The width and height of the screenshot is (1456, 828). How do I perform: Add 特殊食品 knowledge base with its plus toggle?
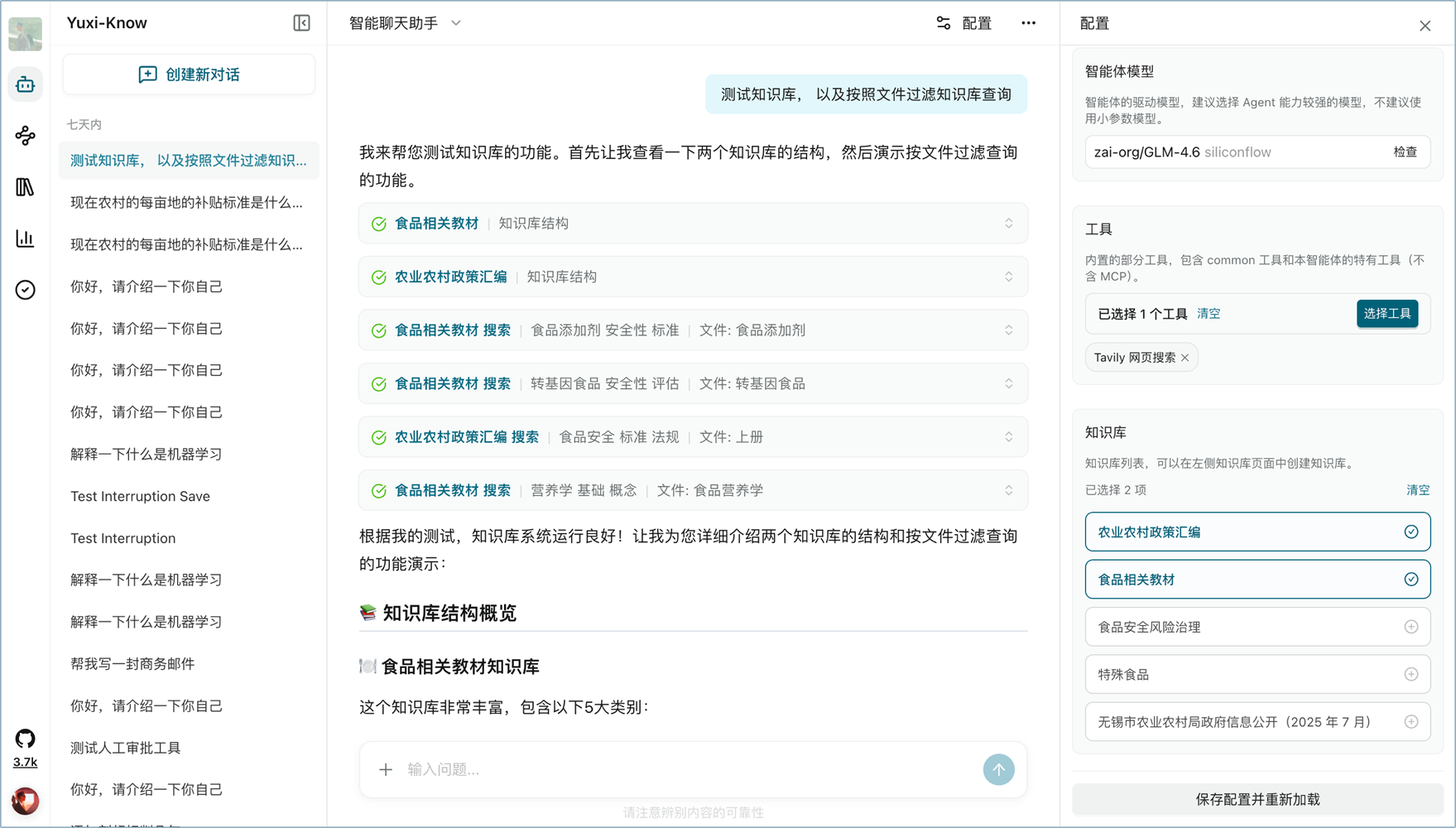(x=1411, y=674)
